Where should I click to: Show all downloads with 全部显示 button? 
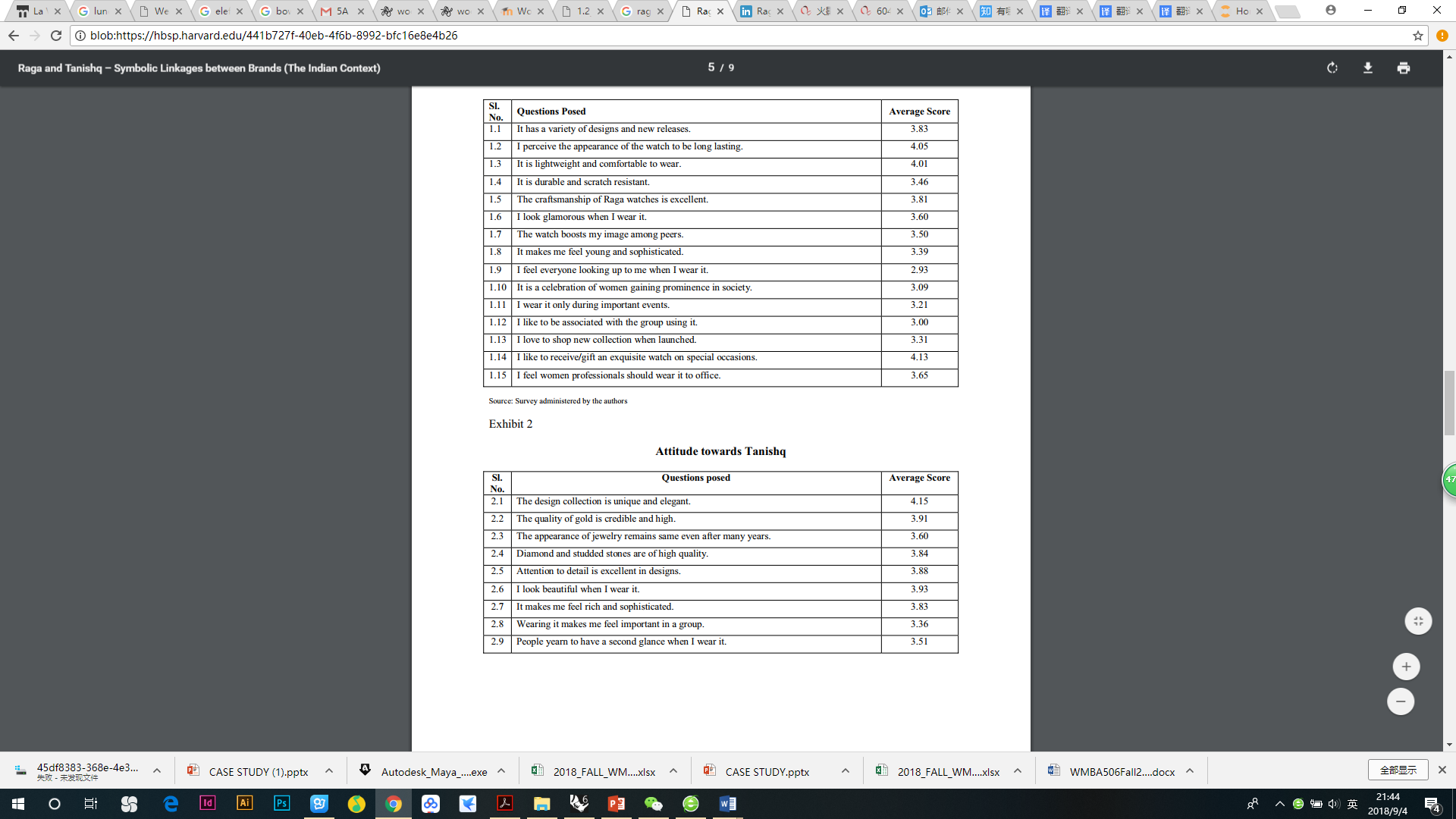(1398, 770)
